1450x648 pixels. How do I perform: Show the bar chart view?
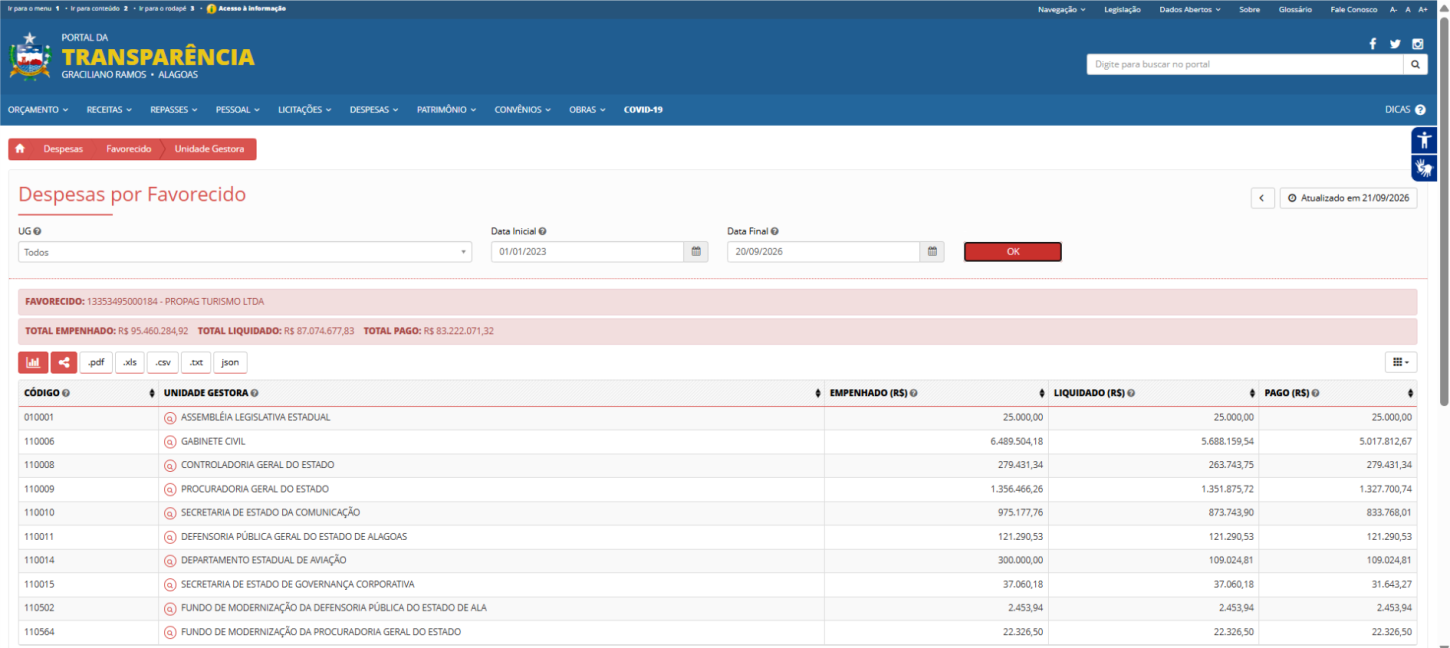33,363
